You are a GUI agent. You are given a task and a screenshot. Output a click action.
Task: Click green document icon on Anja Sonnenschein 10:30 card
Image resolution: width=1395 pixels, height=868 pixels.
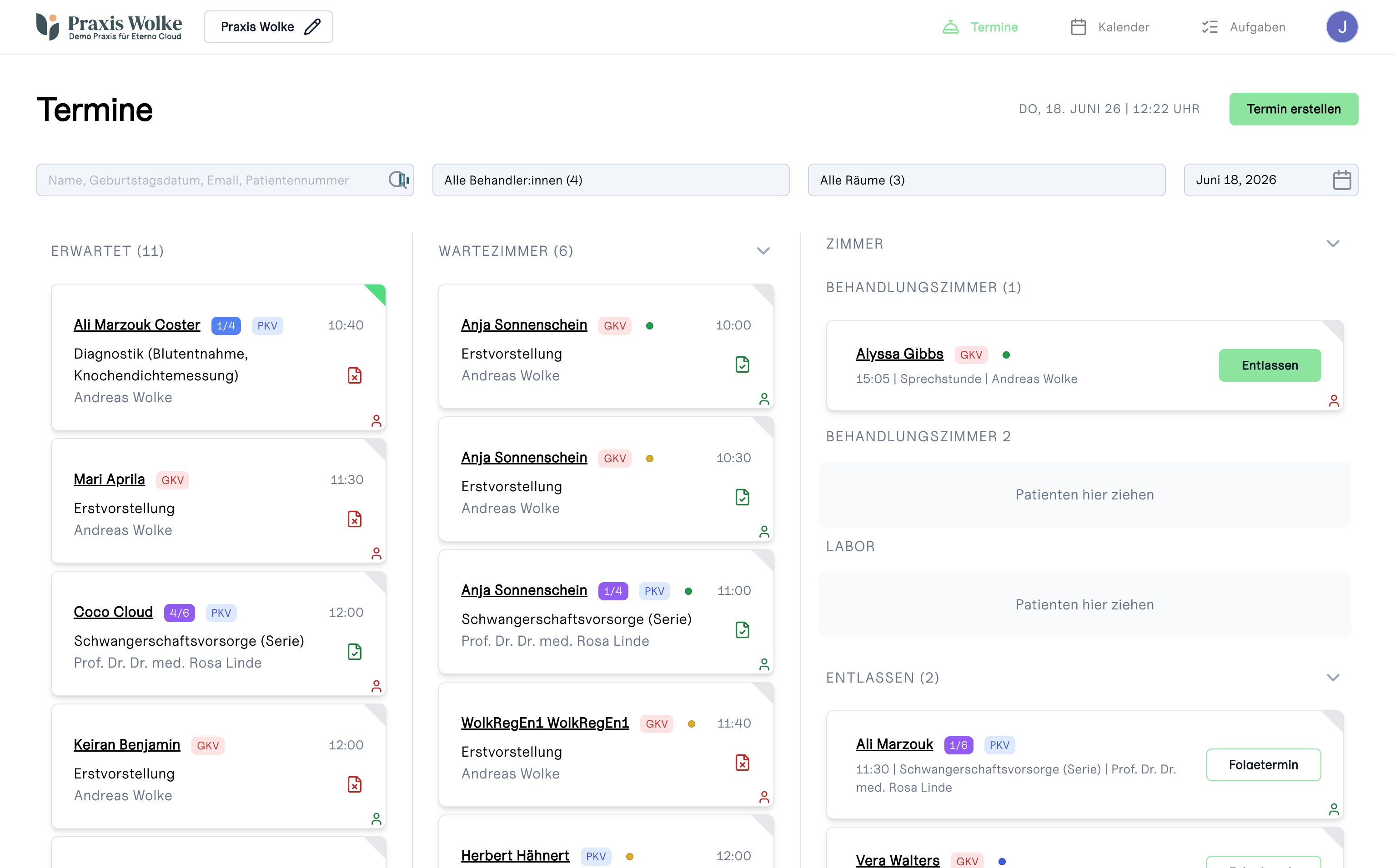click(x=742, y=497)
